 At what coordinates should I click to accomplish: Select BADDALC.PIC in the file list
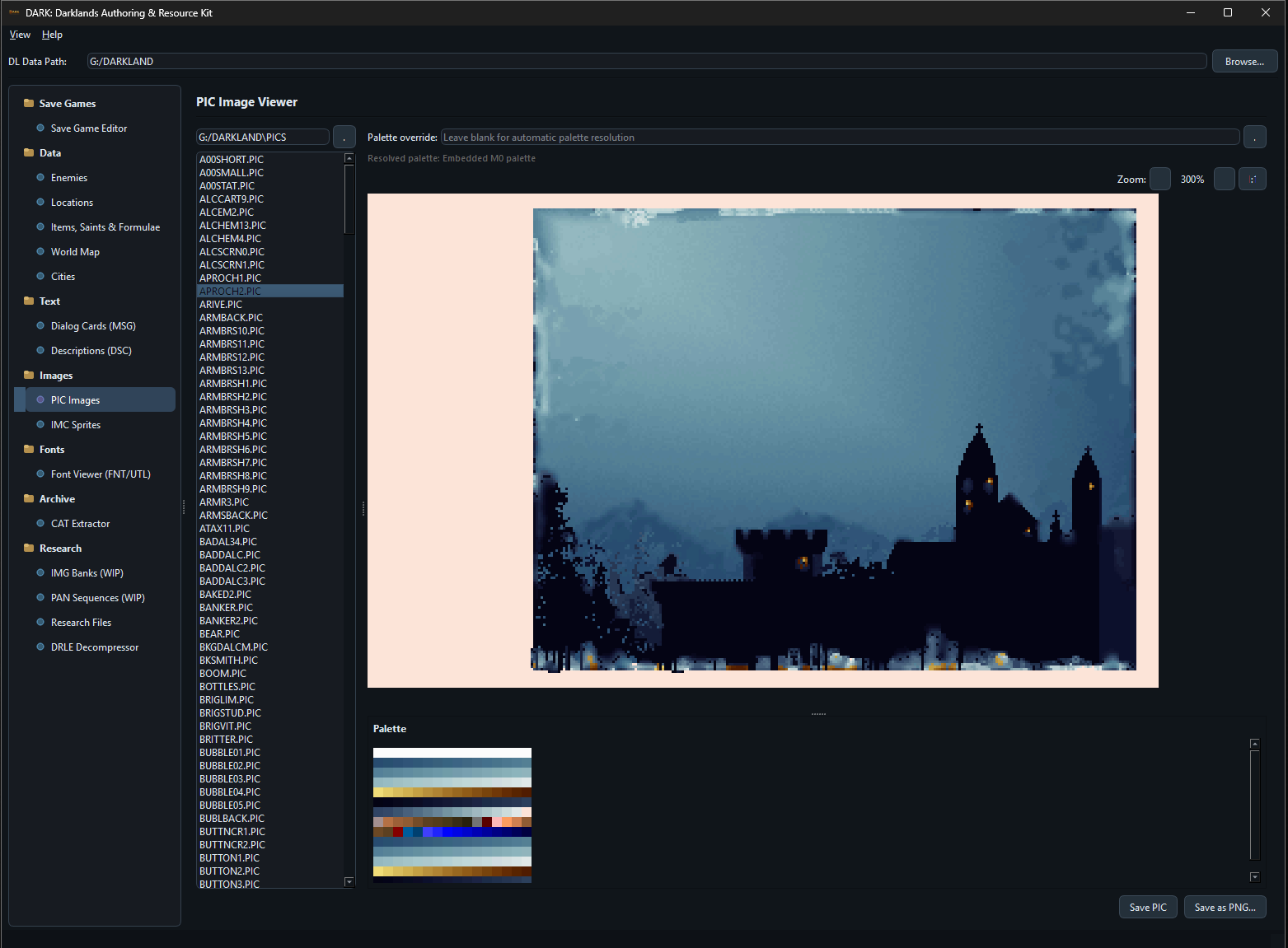pos(270,555)
